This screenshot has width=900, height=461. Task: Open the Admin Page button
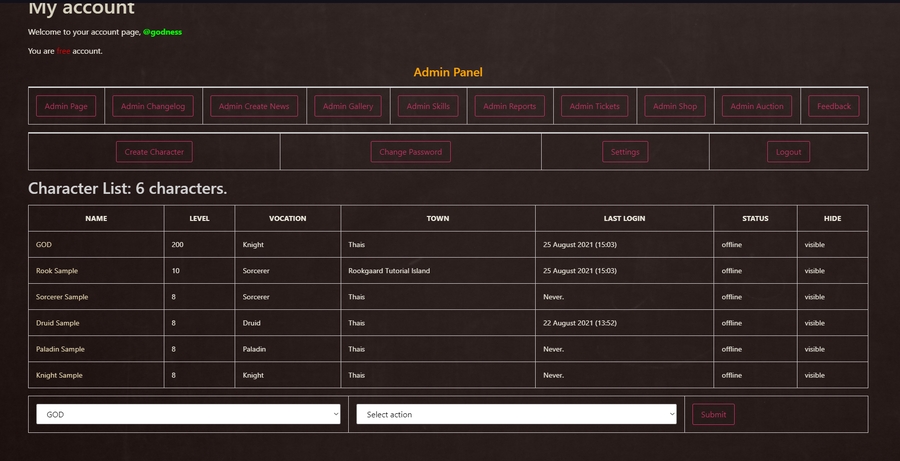click(x=66, y=106)
